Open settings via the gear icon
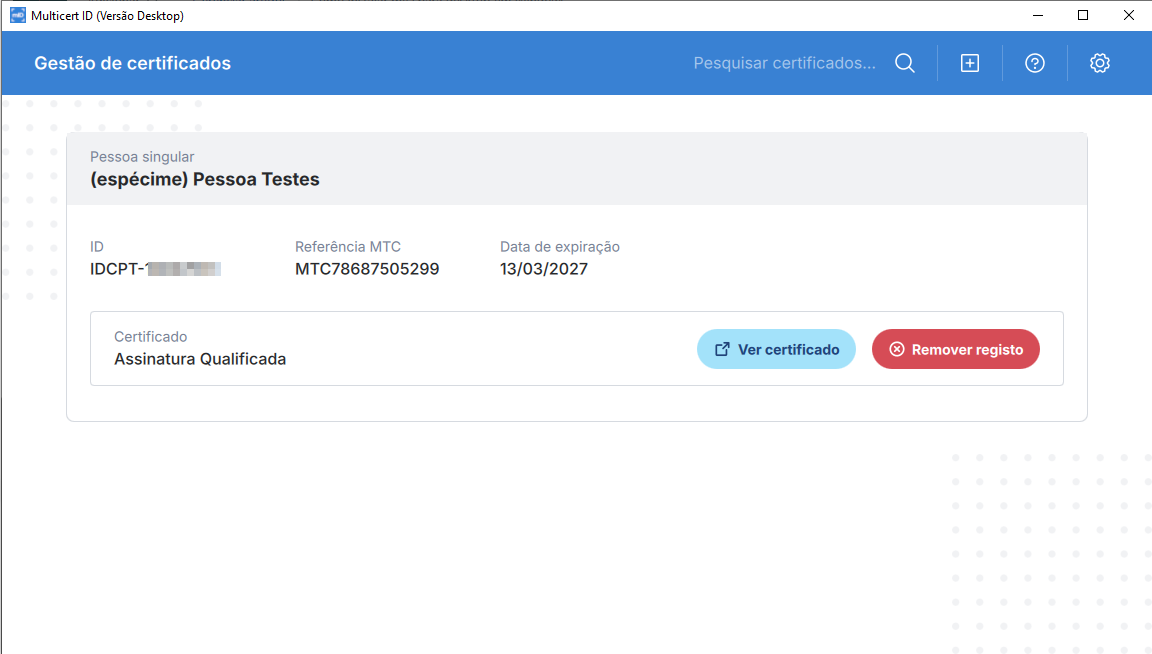This screenshot has height=654, width=1152. 1099,63
